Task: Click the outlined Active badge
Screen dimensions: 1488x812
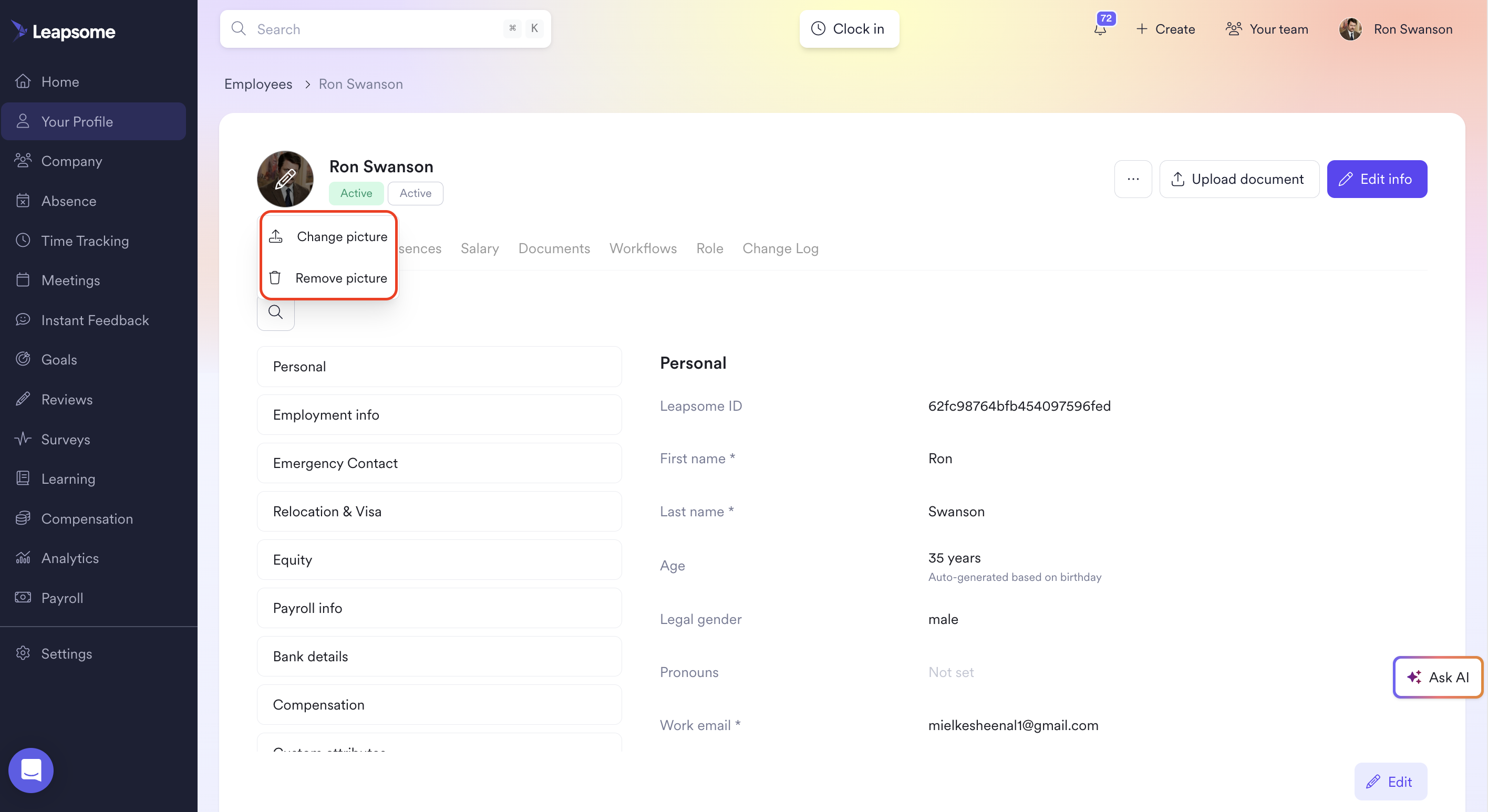Action: point(415,193)
